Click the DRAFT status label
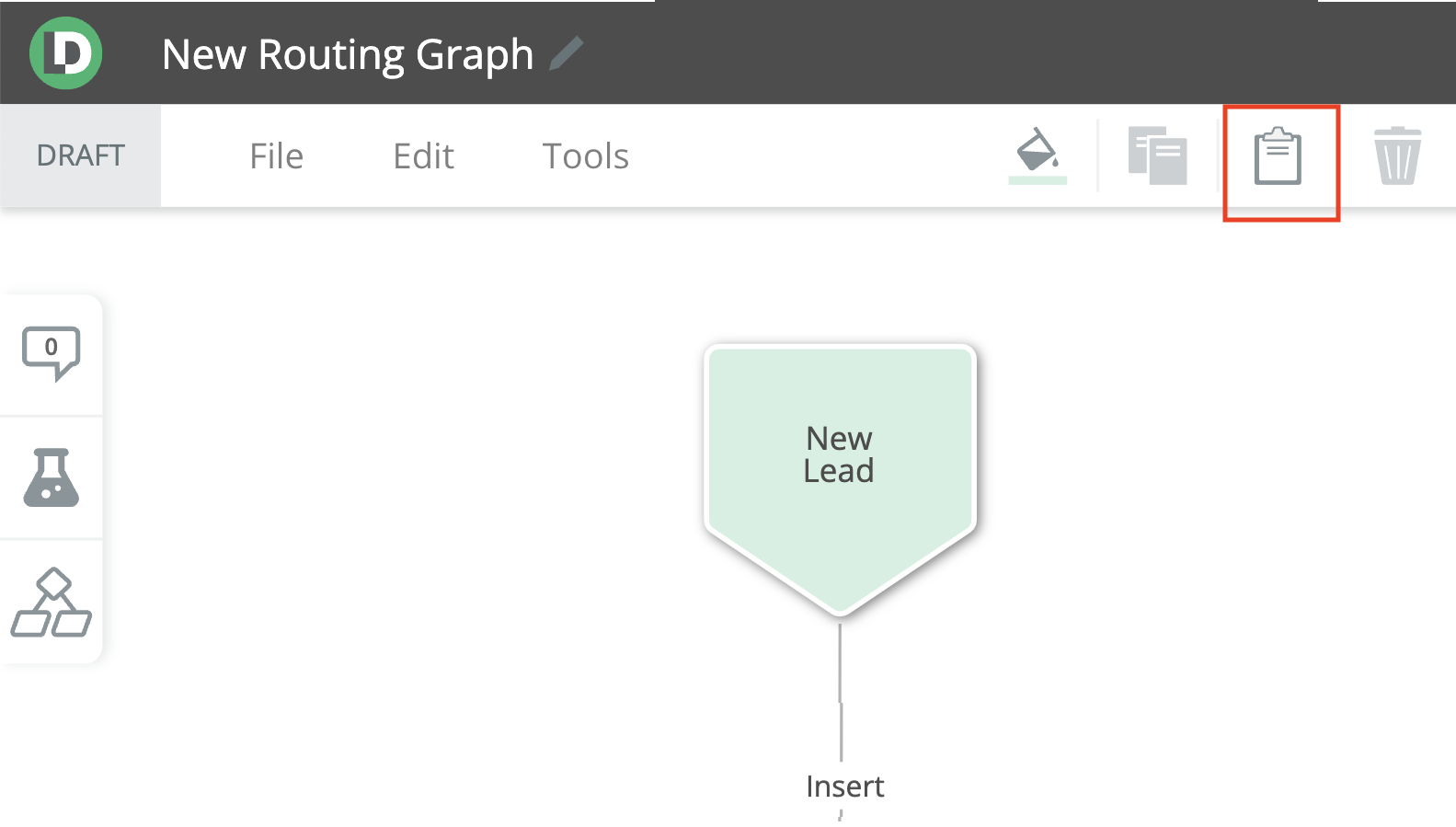 click(x=80, y=155)
